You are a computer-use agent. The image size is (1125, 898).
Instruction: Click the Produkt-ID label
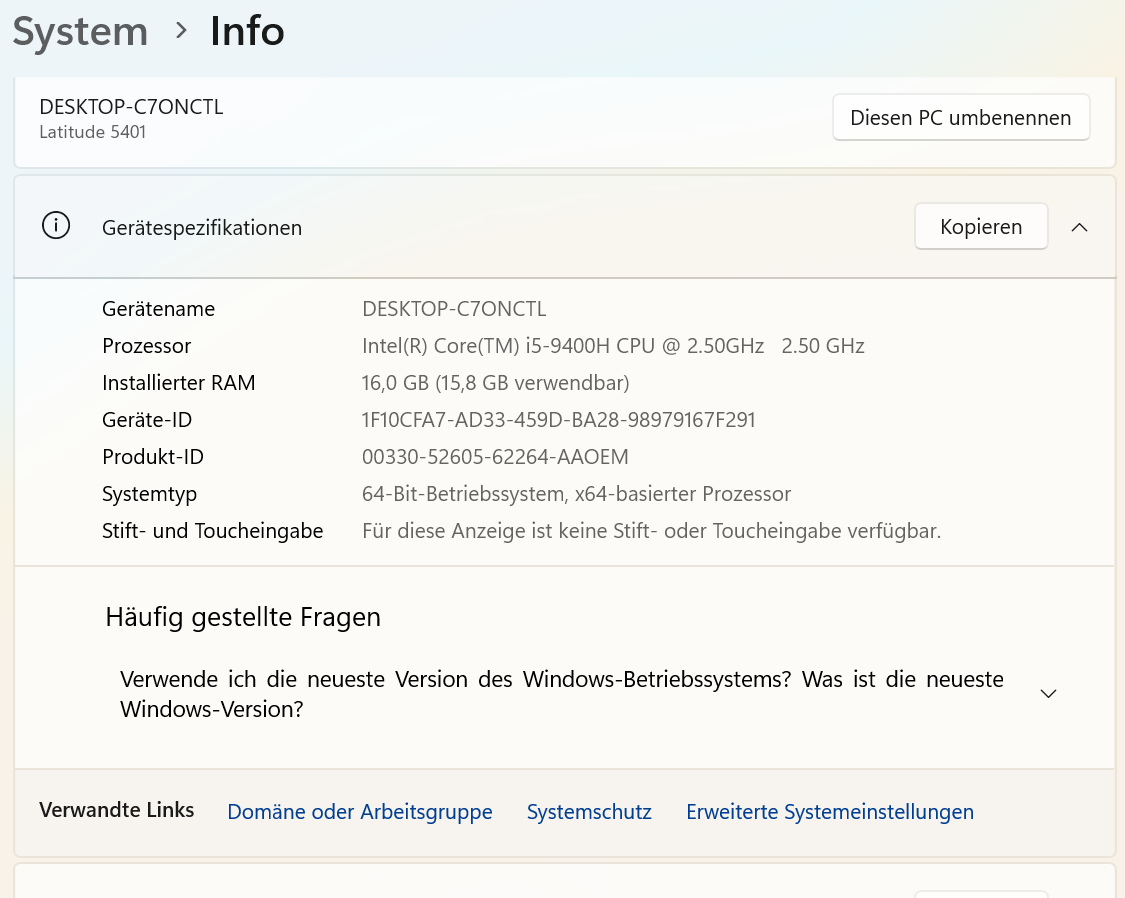pos(153,457)
